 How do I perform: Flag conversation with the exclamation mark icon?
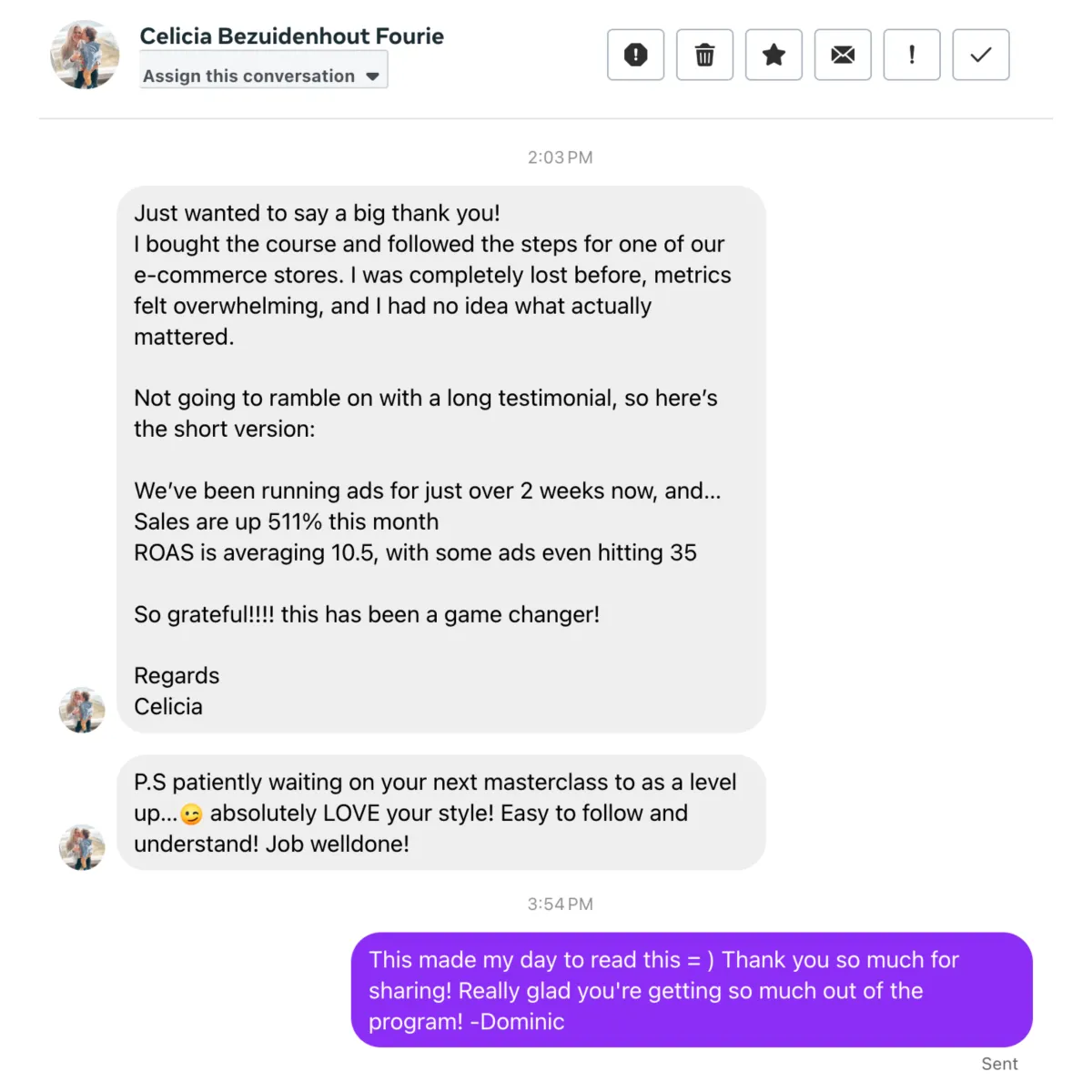tap(912, 55)
